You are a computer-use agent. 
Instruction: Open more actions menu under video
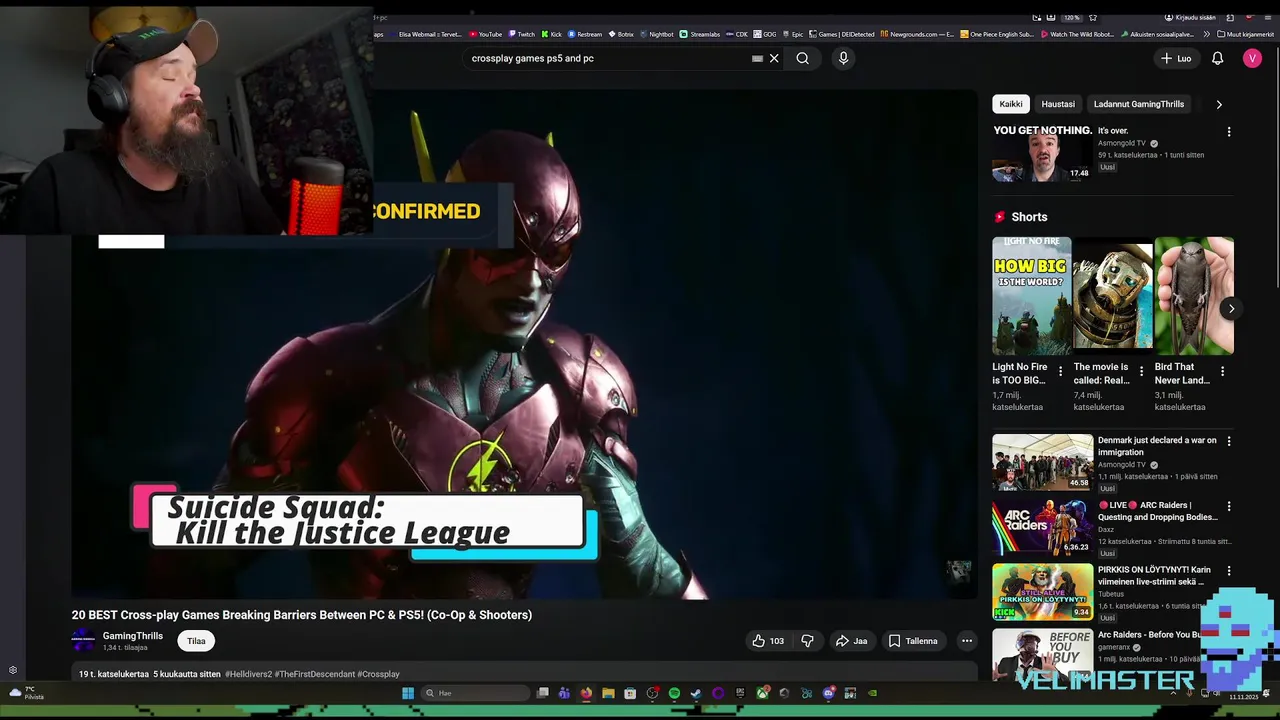[x=966, y=641]
